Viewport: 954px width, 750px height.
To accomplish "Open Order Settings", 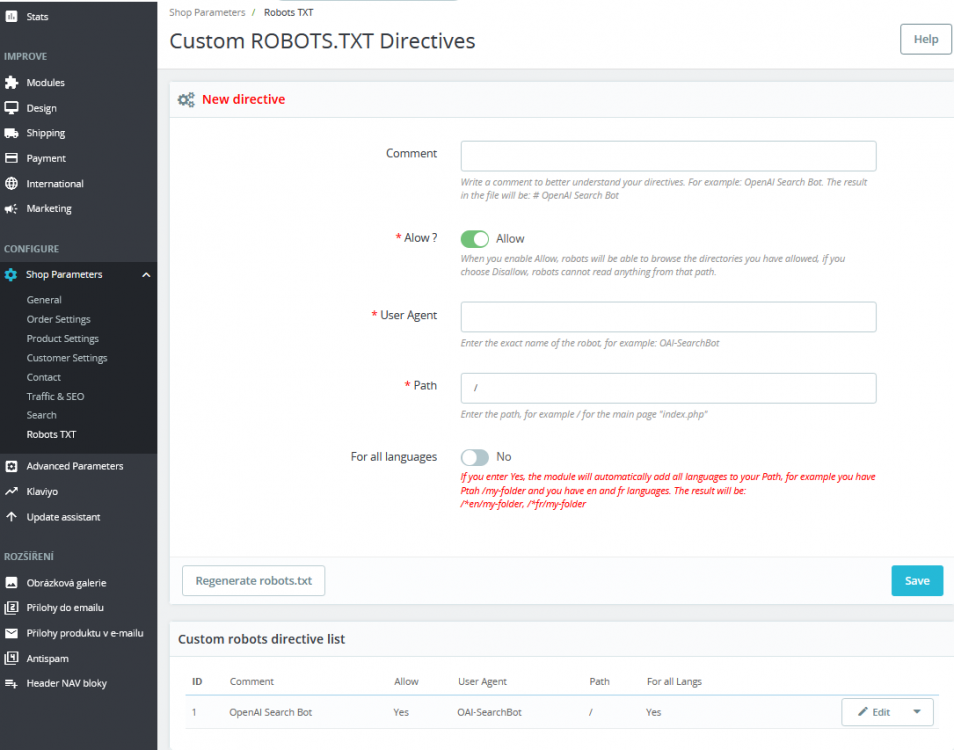I will pos(58,319).
